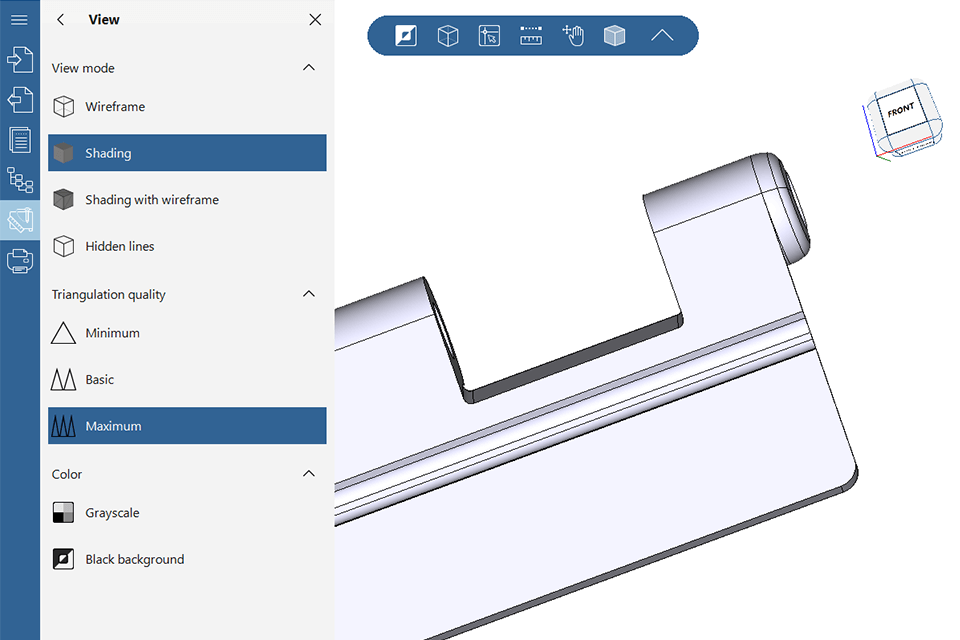The height and width of the screenshot is (640, 960).
Task: Open the hamburger menu
Action: click(x=20, y=20)
